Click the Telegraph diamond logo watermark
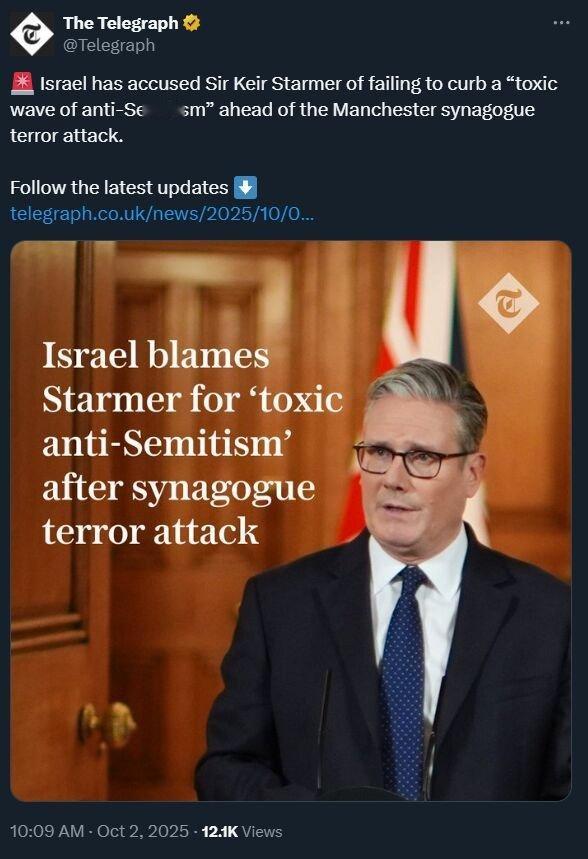The image size is (588, 859). coord(509,303)
